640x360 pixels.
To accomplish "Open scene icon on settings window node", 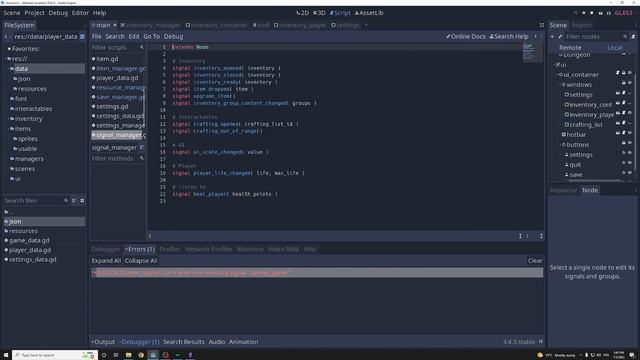I will click(618, 93).
